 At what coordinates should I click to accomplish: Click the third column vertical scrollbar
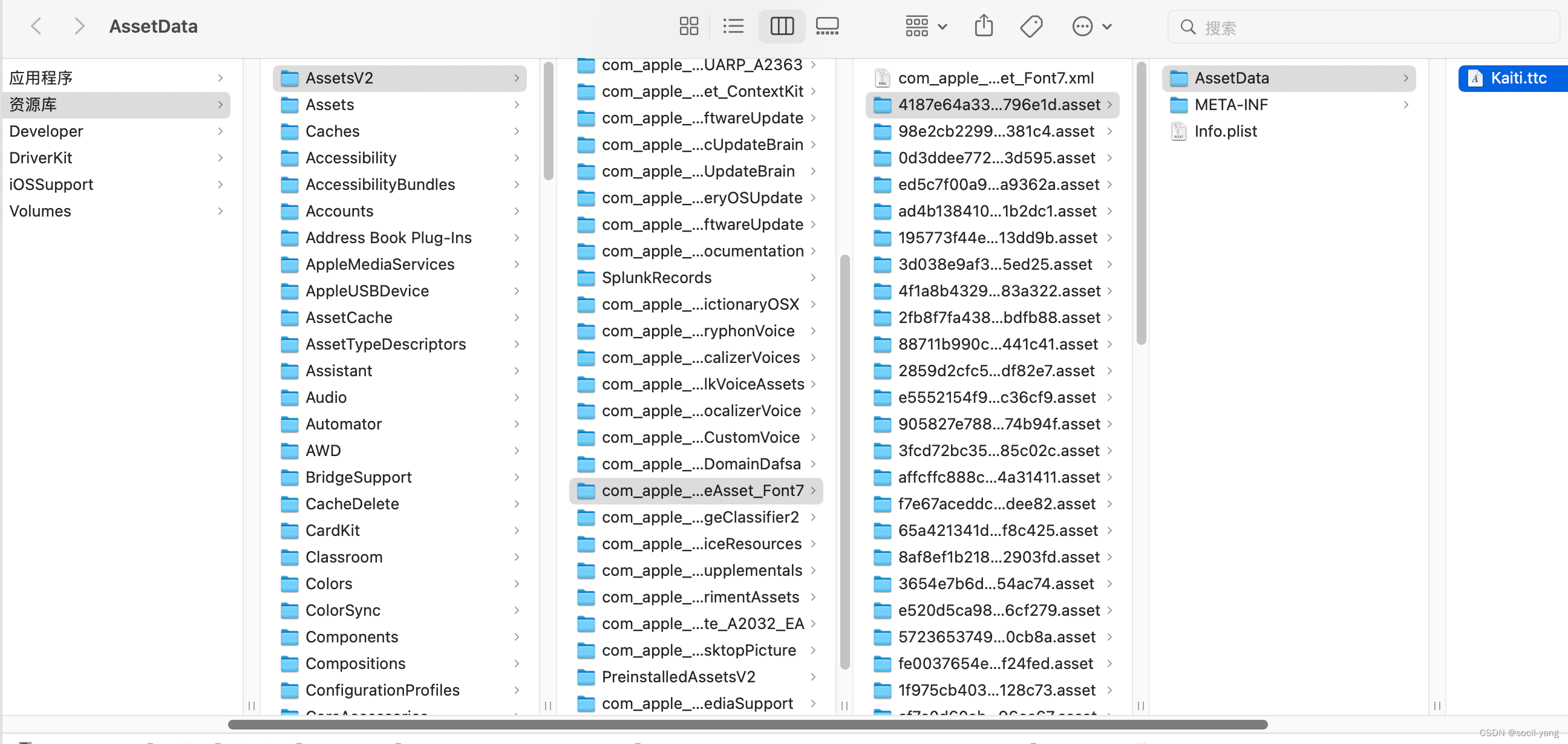pos(844,462)
